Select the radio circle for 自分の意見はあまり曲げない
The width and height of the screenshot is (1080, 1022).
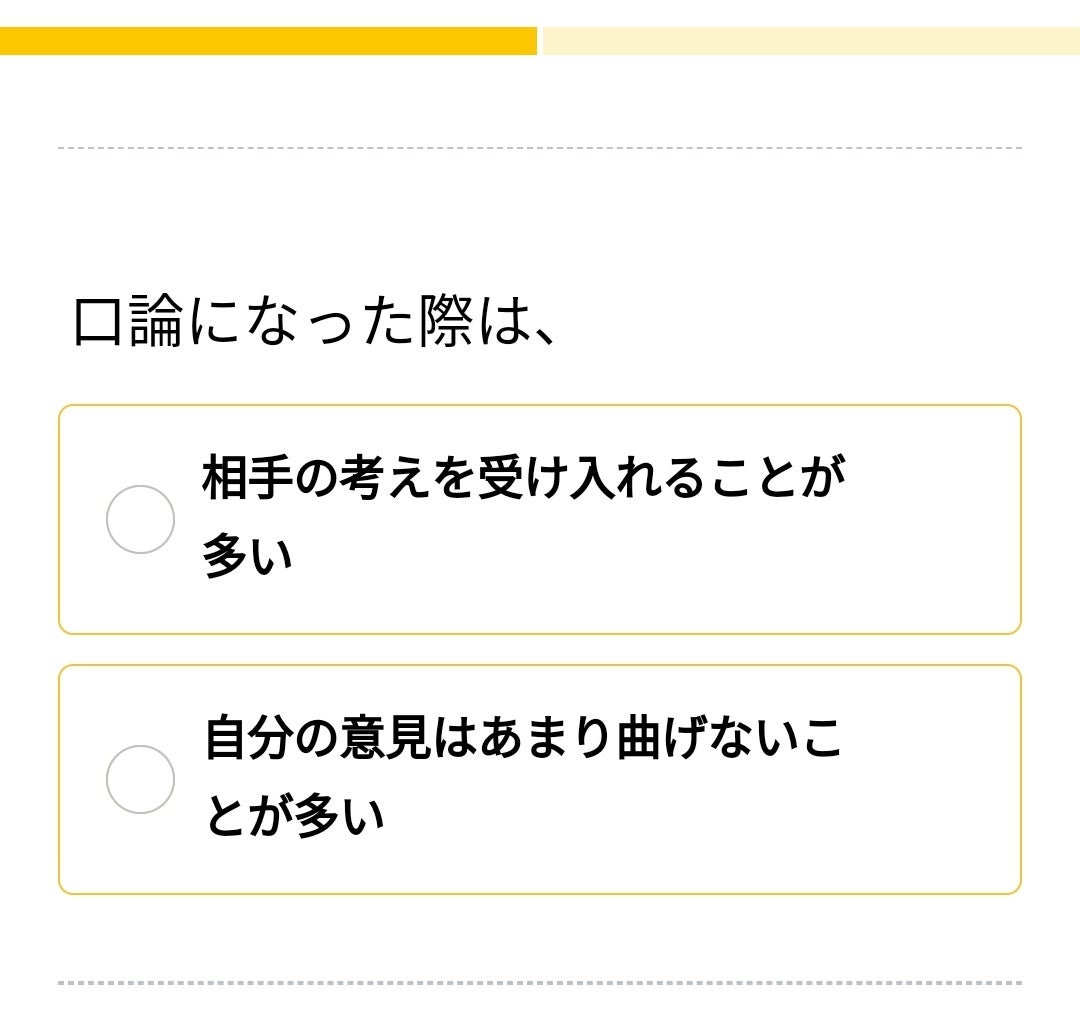140,779
